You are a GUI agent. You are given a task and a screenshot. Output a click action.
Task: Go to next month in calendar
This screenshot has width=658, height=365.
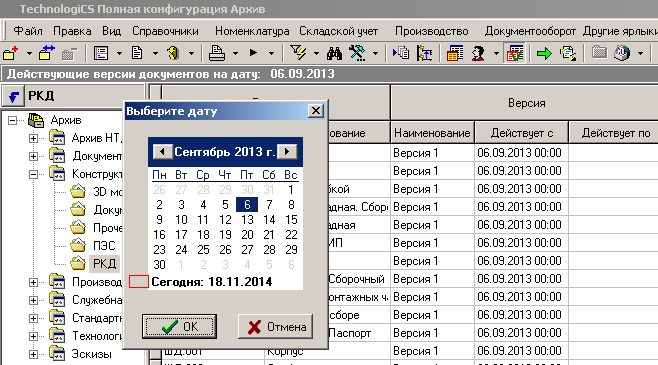[x=287, y=151]
